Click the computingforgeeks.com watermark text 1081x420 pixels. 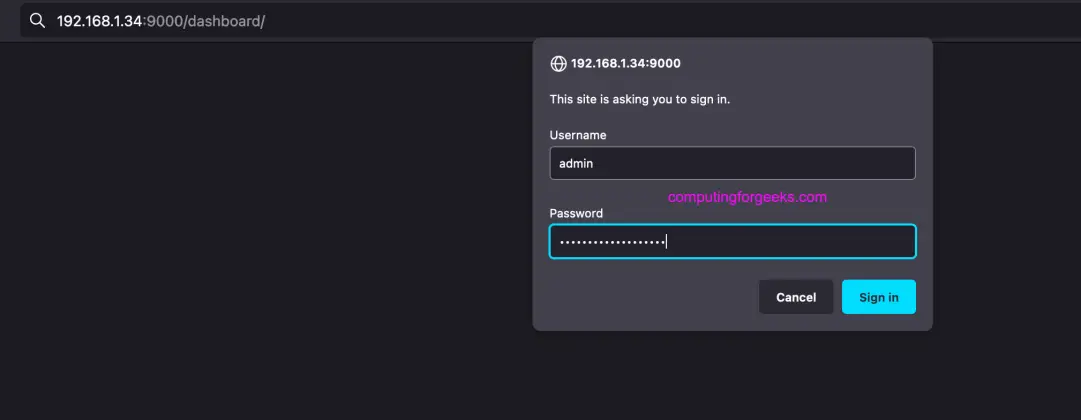[x=747, y=197]
